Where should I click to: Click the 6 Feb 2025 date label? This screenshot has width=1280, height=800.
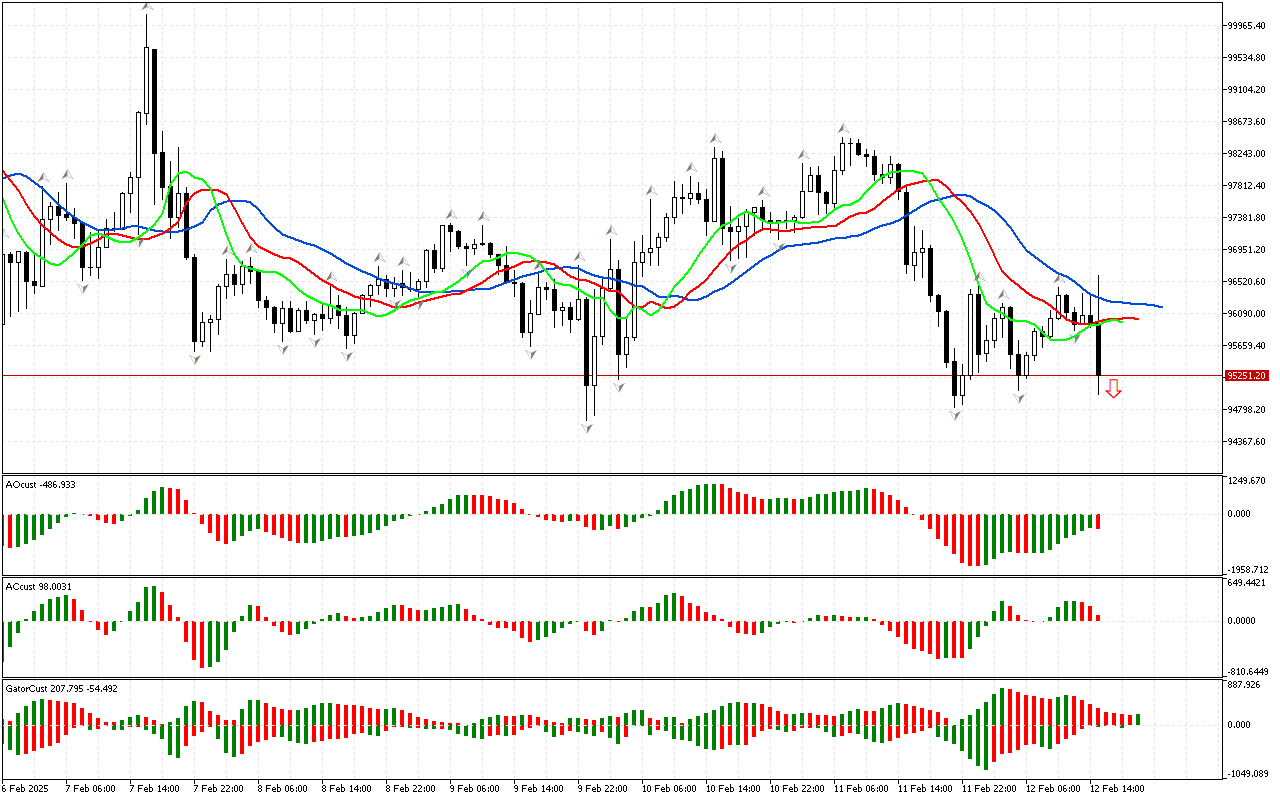pos(24,788)
